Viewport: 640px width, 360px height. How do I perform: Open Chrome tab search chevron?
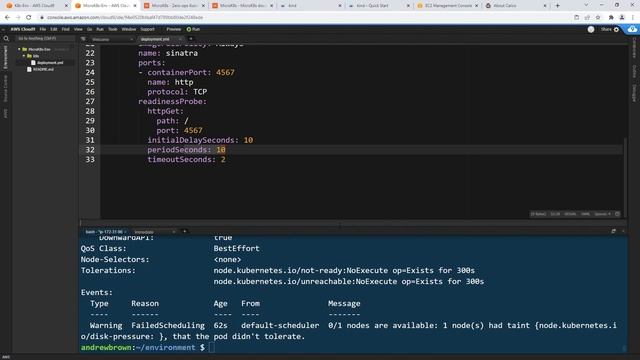[586, 5]
